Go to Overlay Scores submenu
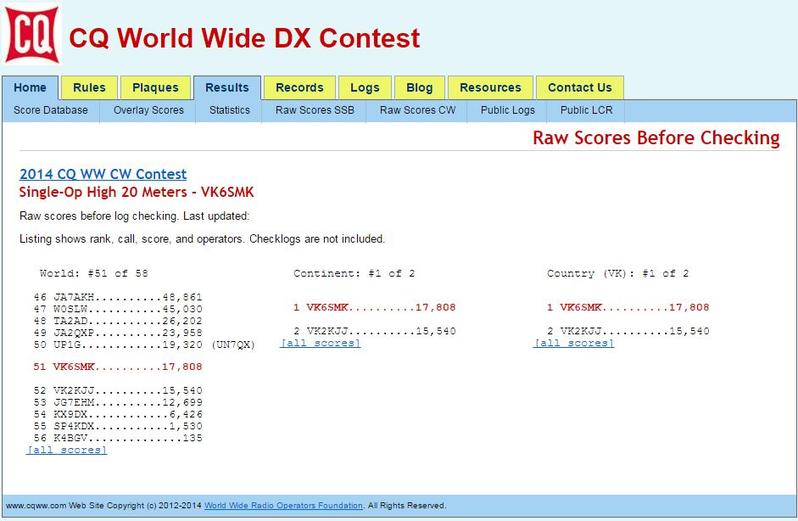 [x=148, y=110]
